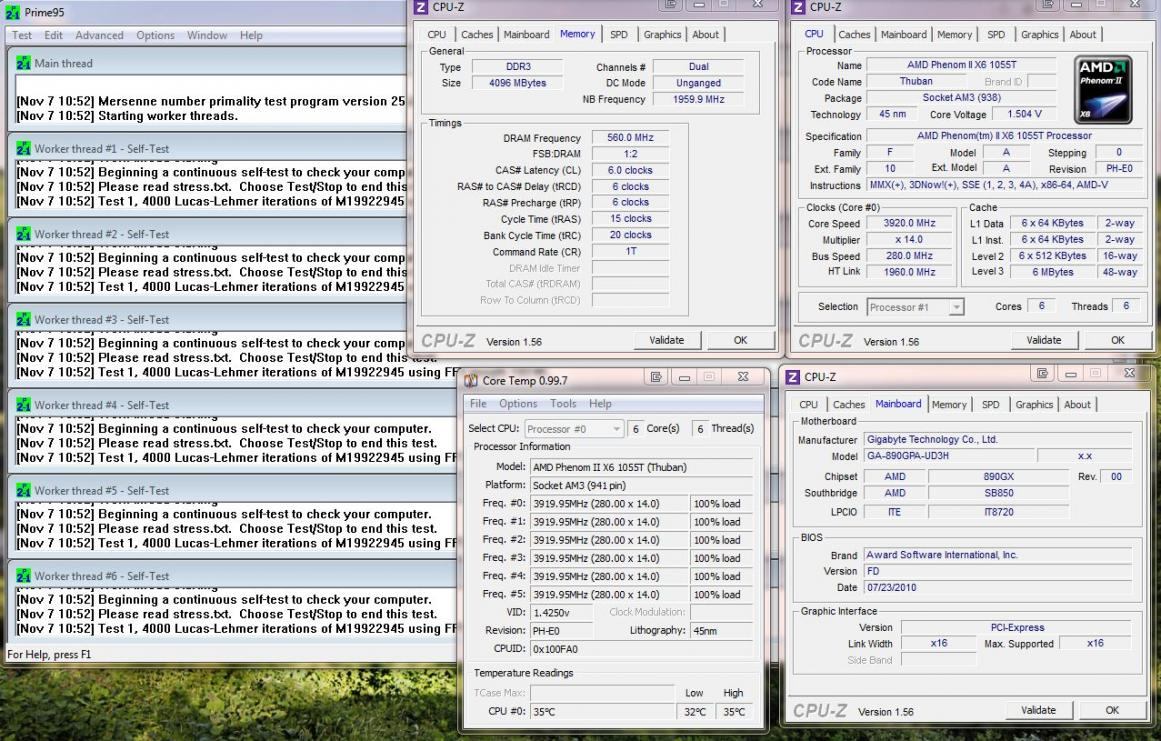Open Core Temp Options menu
Image resolution: width=1161 pixels, height=741 pixels.
coord(518,403)
